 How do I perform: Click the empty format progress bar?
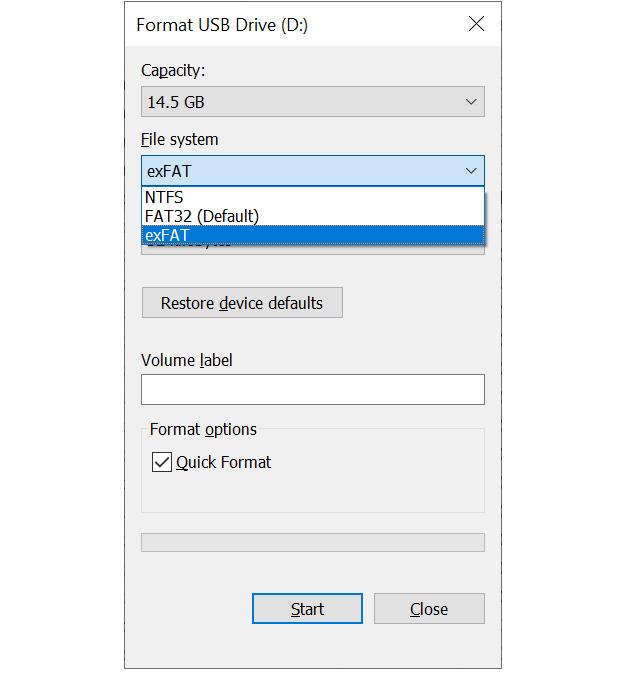click(313, 542)
